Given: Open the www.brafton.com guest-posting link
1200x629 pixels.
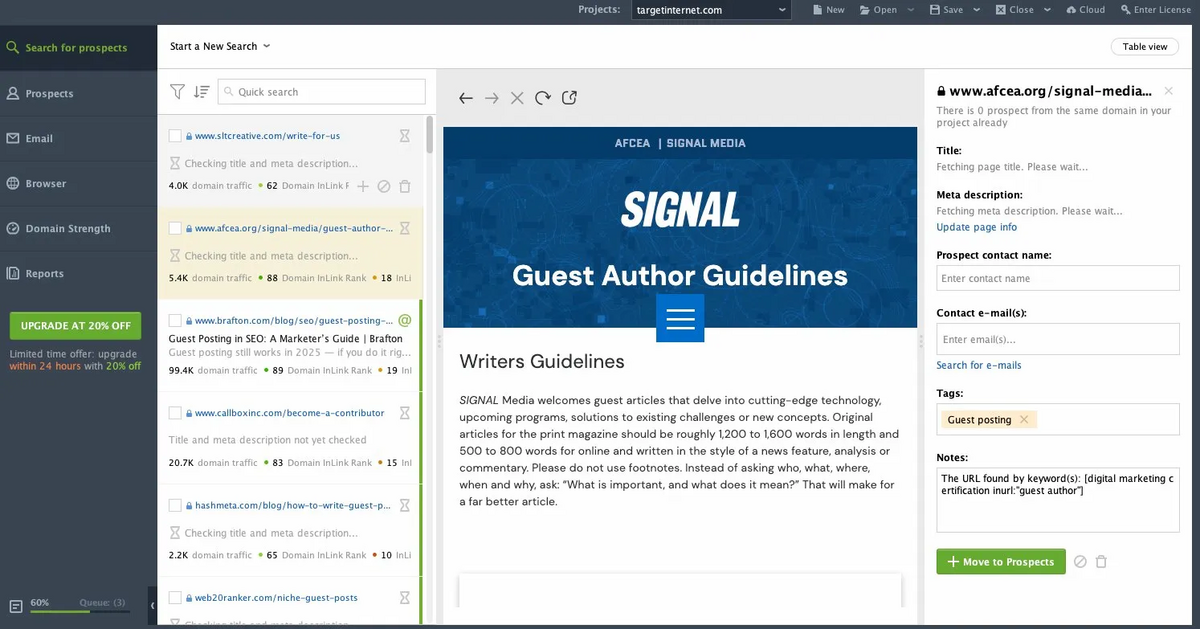Looking at the screenshot, I should pos(294,321).
